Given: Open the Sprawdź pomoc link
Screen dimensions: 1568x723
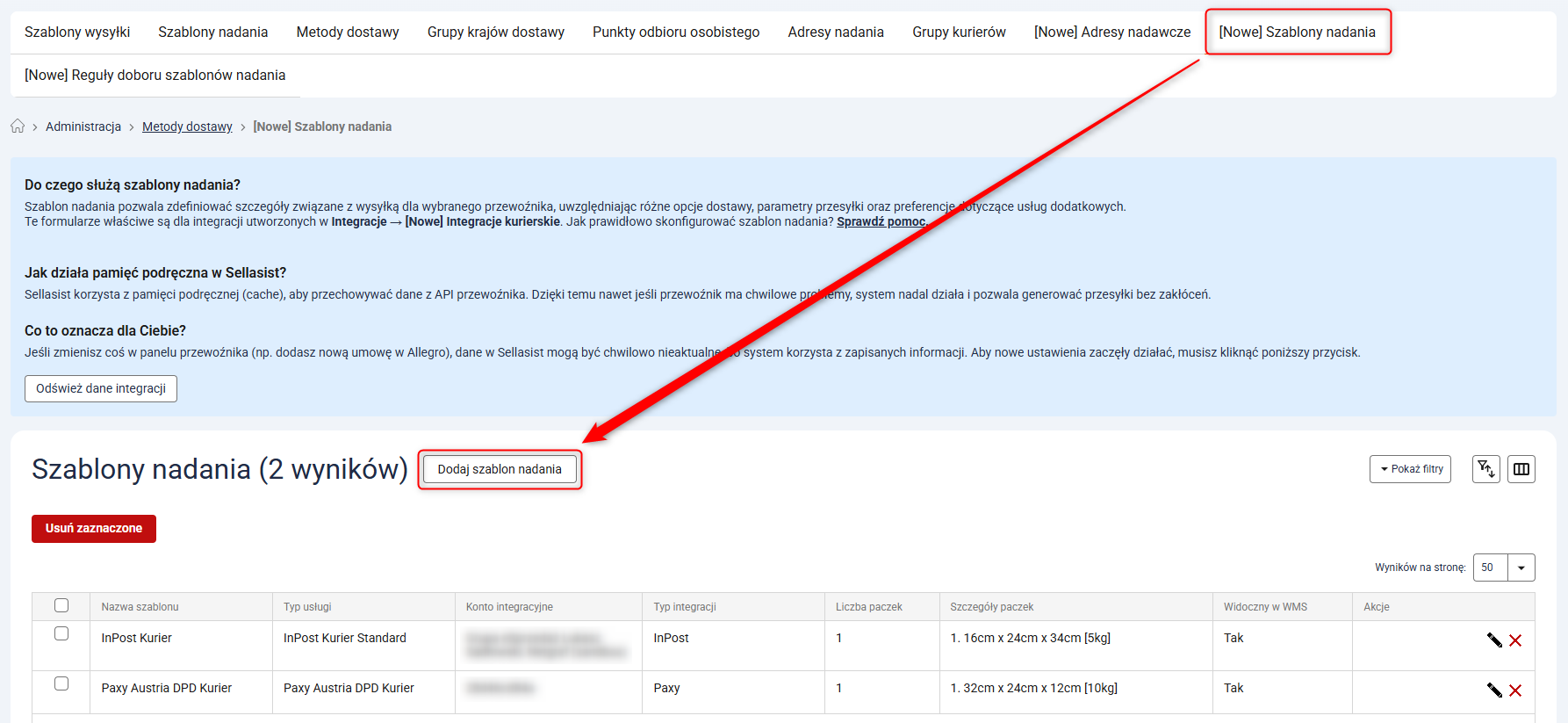Looking at the screenshot, I should 881,221.
